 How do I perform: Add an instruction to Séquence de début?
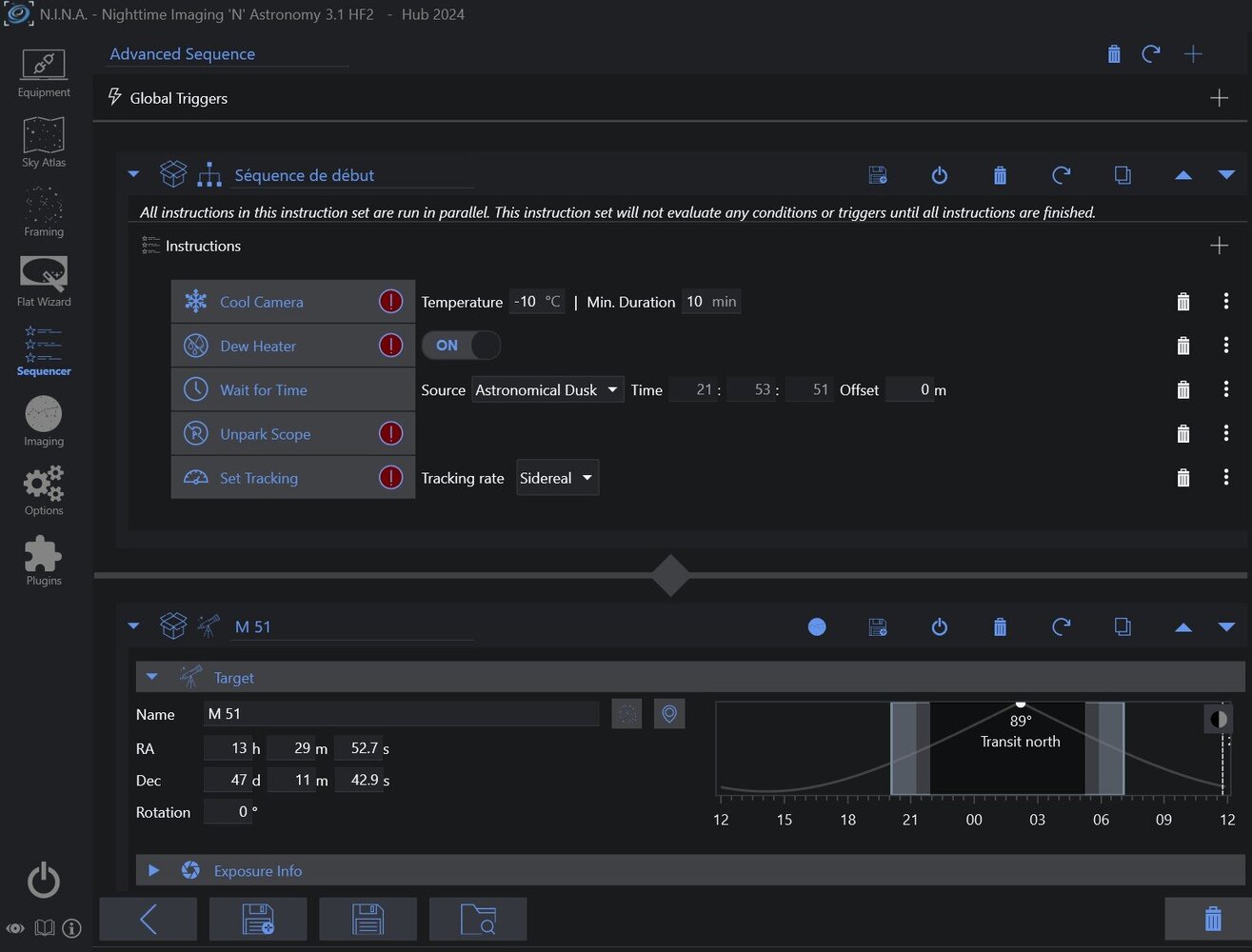(x=1219, y=246)
